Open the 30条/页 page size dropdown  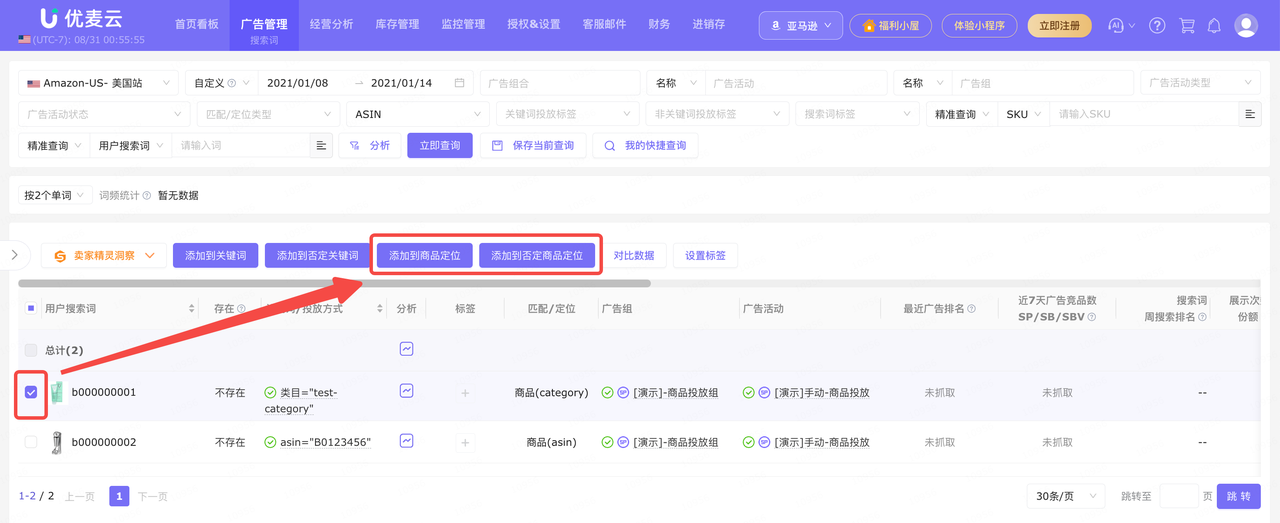point(1065,496)
